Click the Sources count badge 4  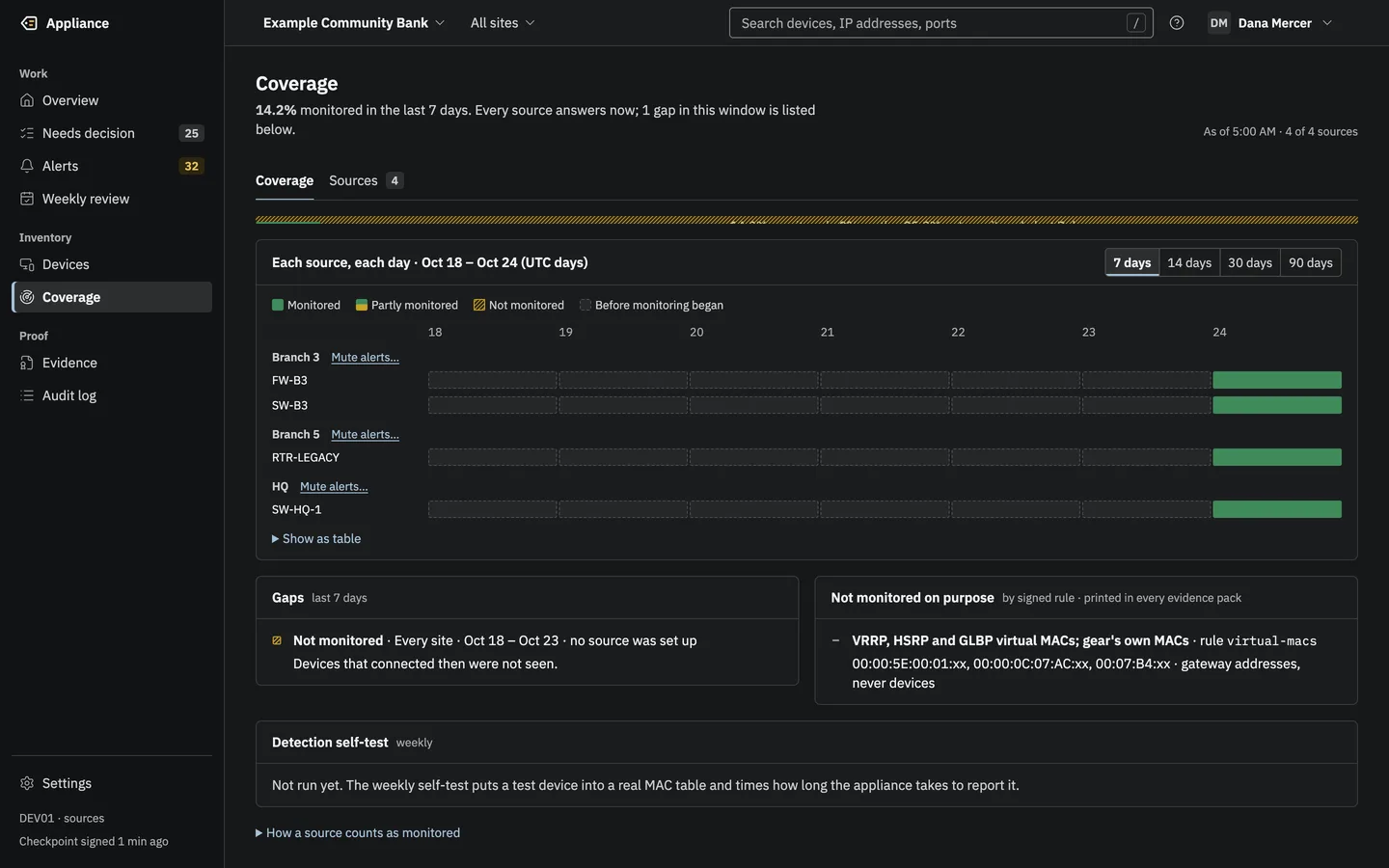click(395, 180)
